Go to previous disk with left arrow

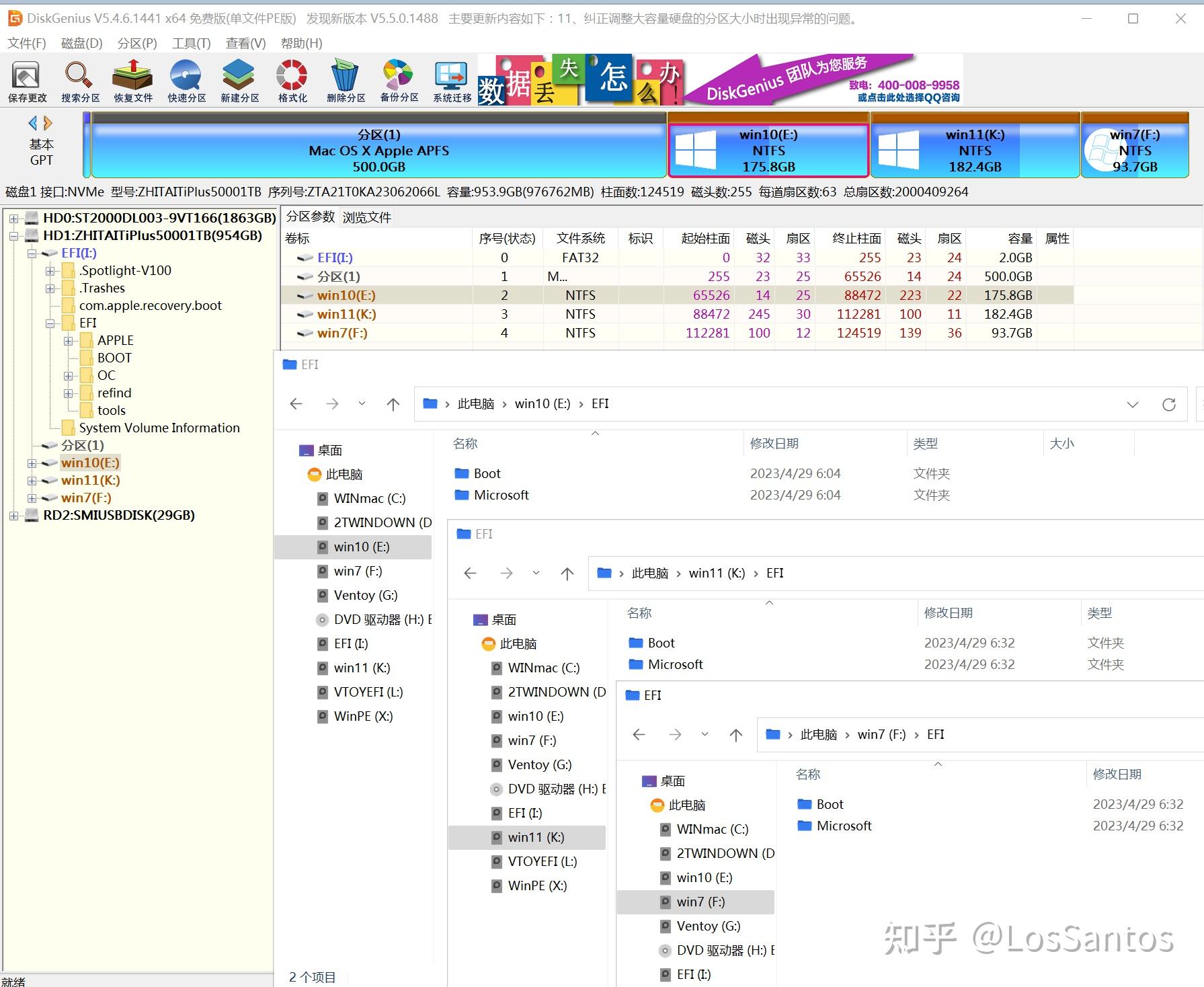coord(33,123)
